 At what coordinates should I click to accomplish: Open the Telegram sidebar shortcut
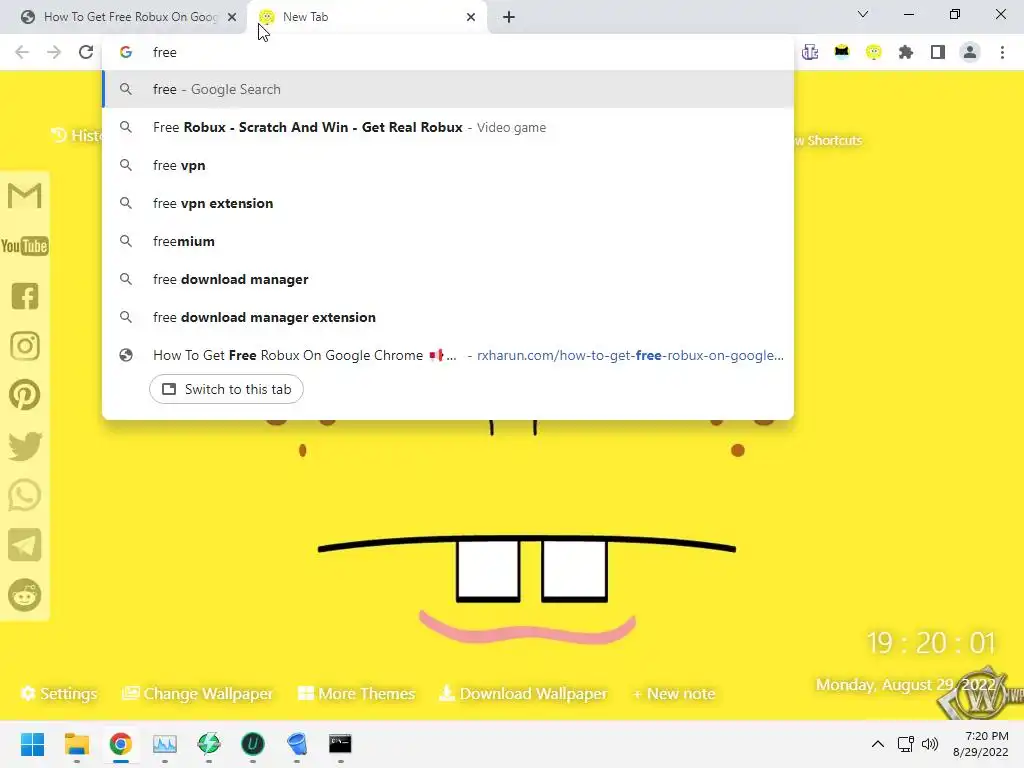[x=25, y=545]
